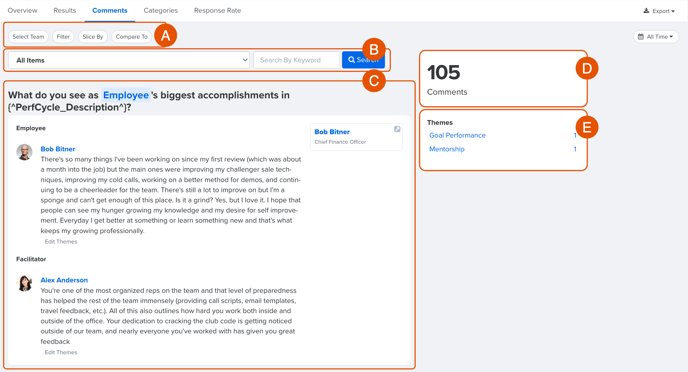Open the Slice By option
Image resolution: width=688 pixels, height=372 pixels.
(x=93, y=36)
